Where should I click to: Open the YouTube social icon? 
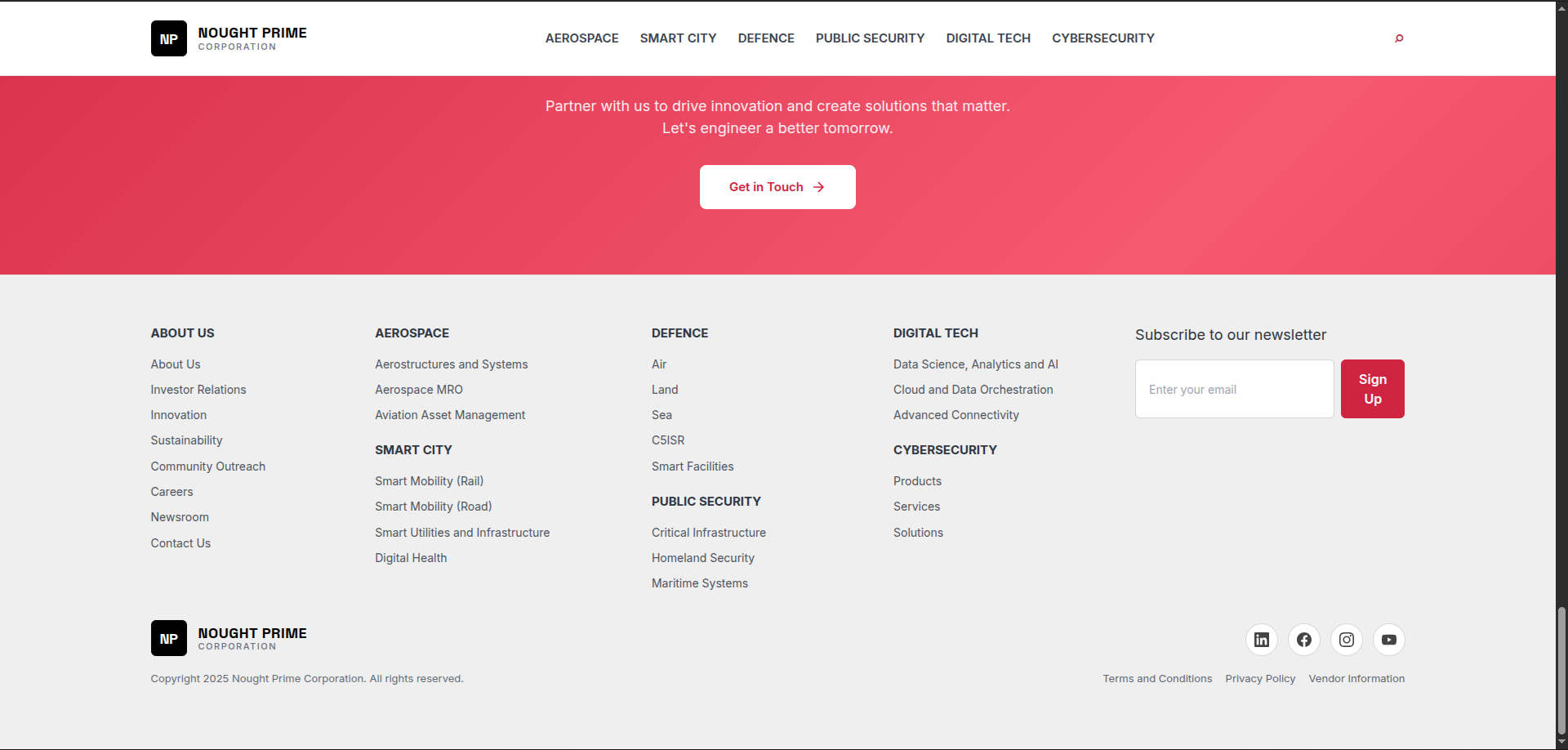[1388, 640]
